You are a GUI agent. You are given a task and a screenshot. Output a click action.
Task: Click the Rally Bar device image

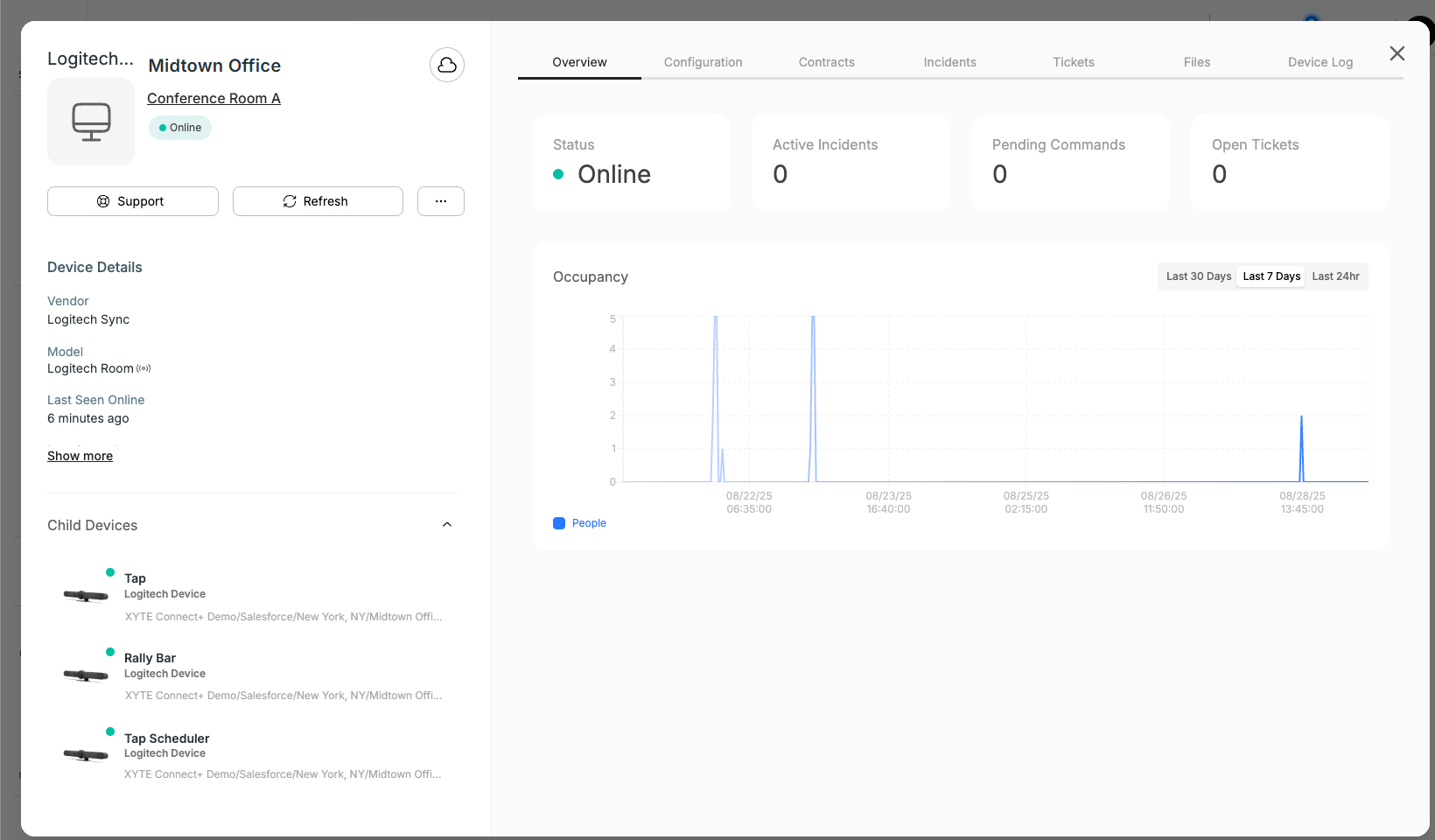(86, 675)
